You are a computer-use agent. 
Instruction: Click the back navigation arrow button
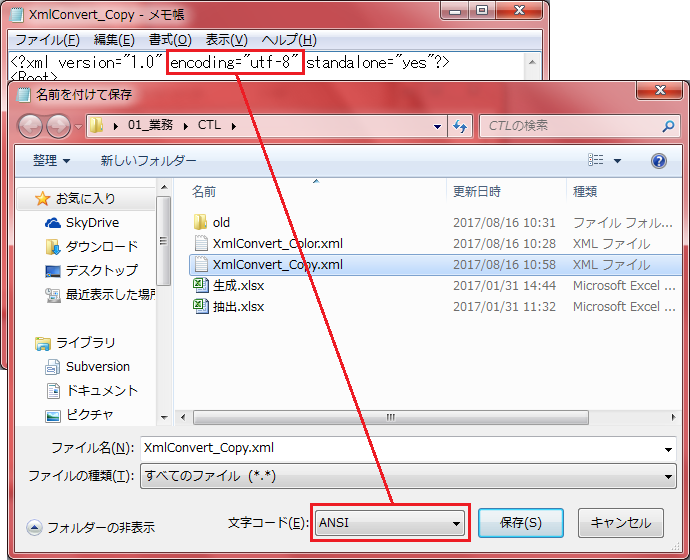point(30,126)
